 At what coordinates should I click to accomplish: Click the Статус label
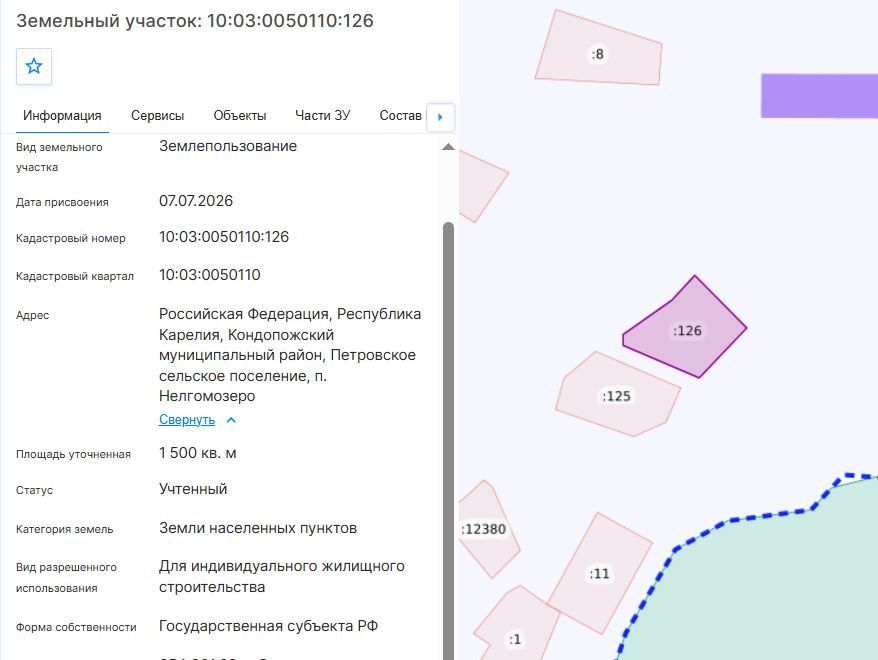tap(34, 490)
